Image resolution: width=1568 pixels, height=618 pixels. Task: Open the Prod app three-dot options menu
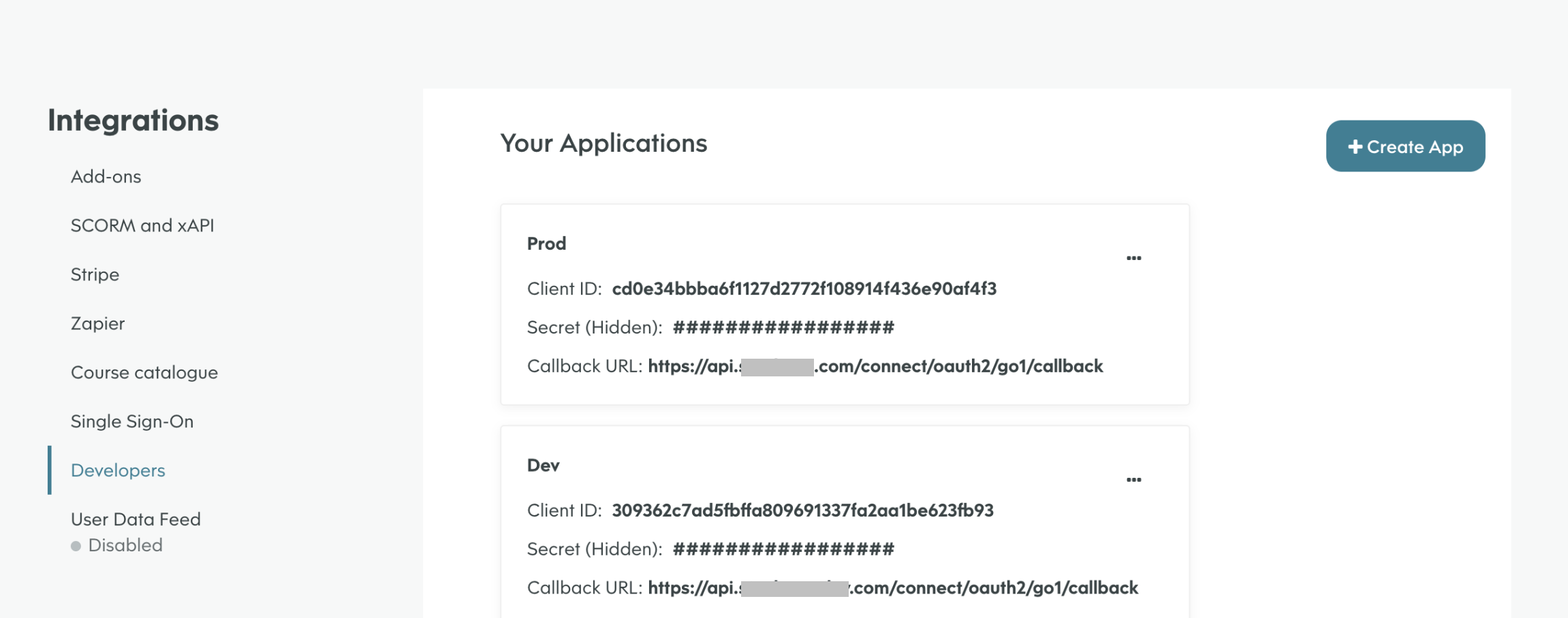click(1133, 258)
